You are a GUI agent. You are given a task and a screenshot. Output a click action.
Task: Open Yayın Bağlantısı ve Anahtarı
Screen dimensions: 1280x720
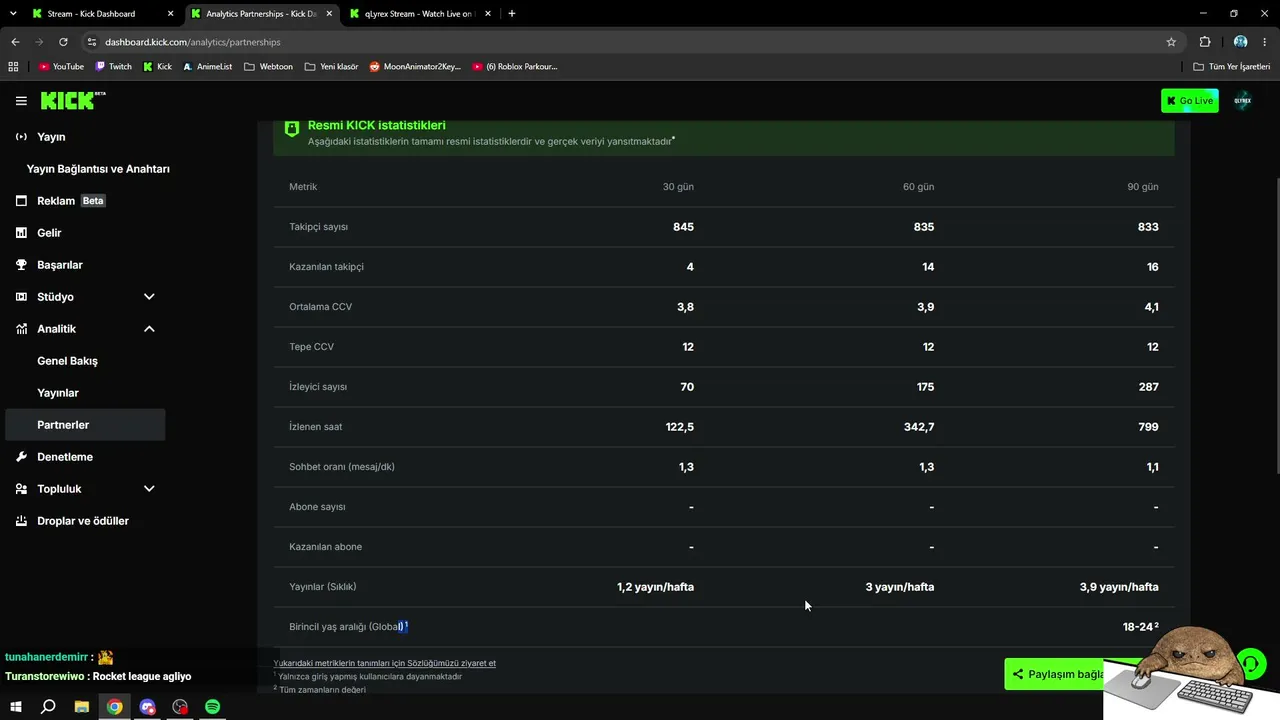tap(98, 169)
